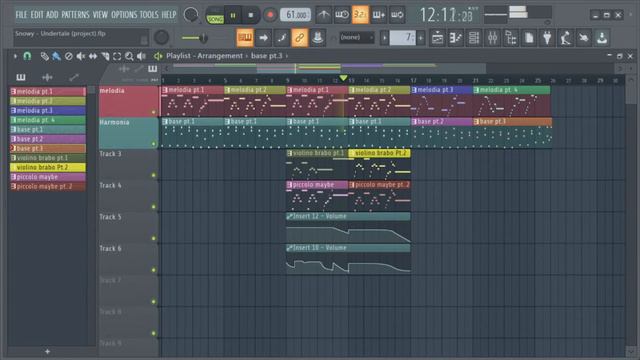The image size is (640, 360).
Task: Add new item with plus button
Action: (x=47, y=351)
